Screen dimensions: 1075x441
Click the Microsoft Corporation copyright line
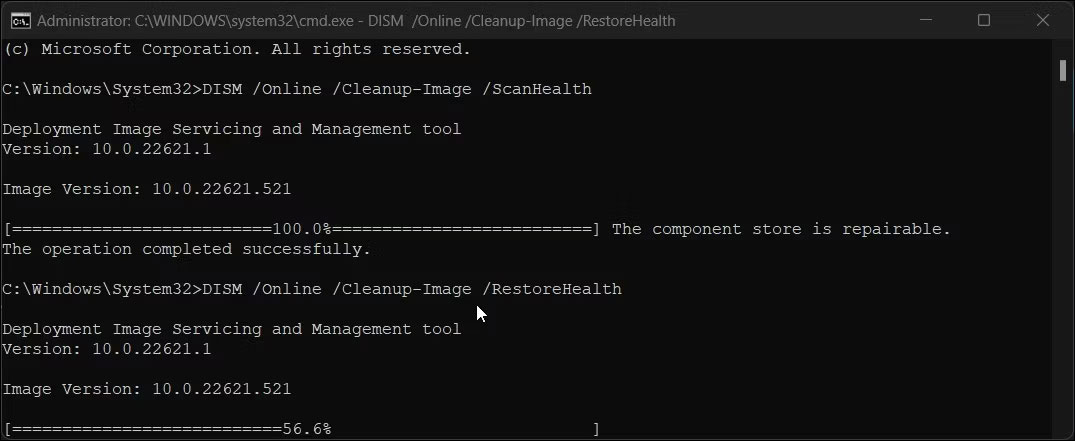[x=236, y=49]
